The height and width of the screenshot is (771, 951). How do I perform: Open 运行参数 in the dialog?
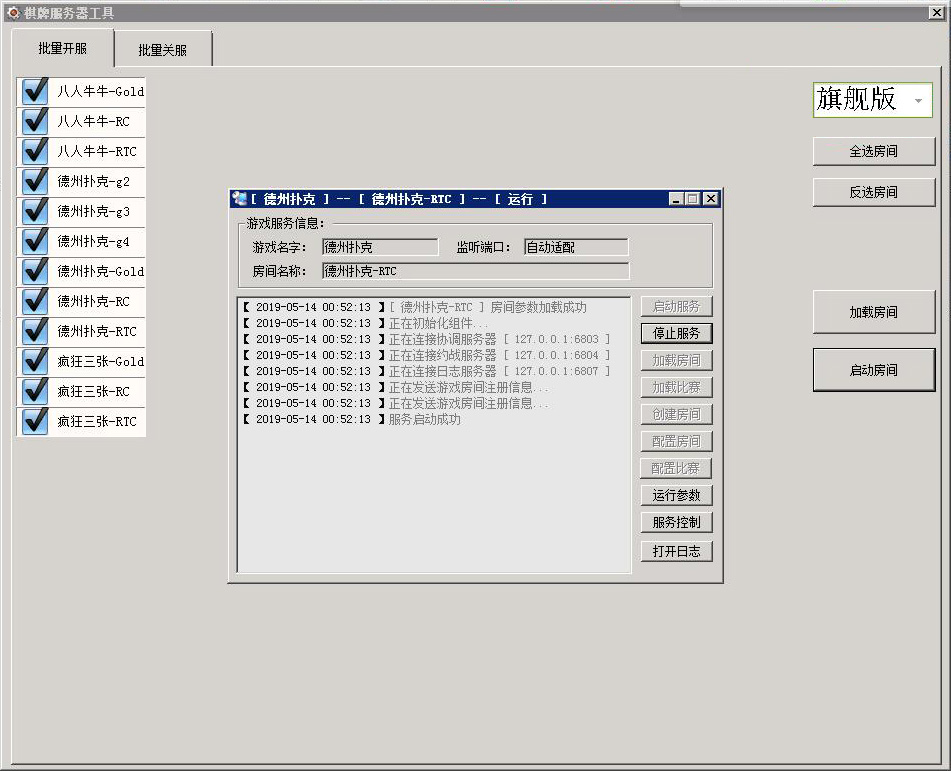tap(675, 494)
